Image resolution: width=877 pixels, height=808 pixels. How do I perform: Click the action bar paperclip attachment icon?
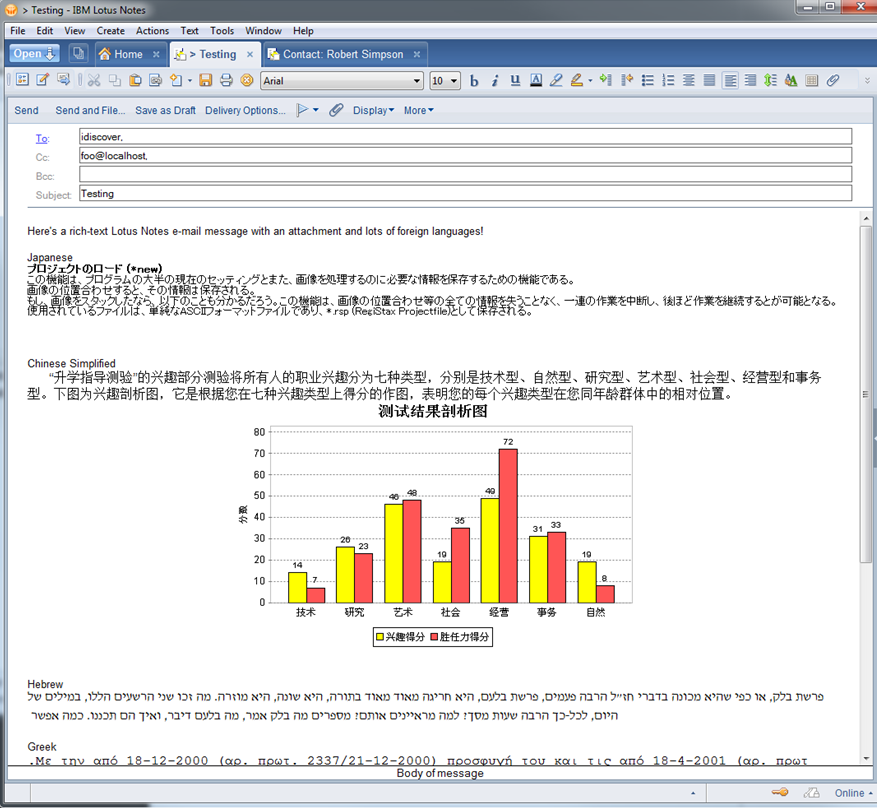point(336,110)
